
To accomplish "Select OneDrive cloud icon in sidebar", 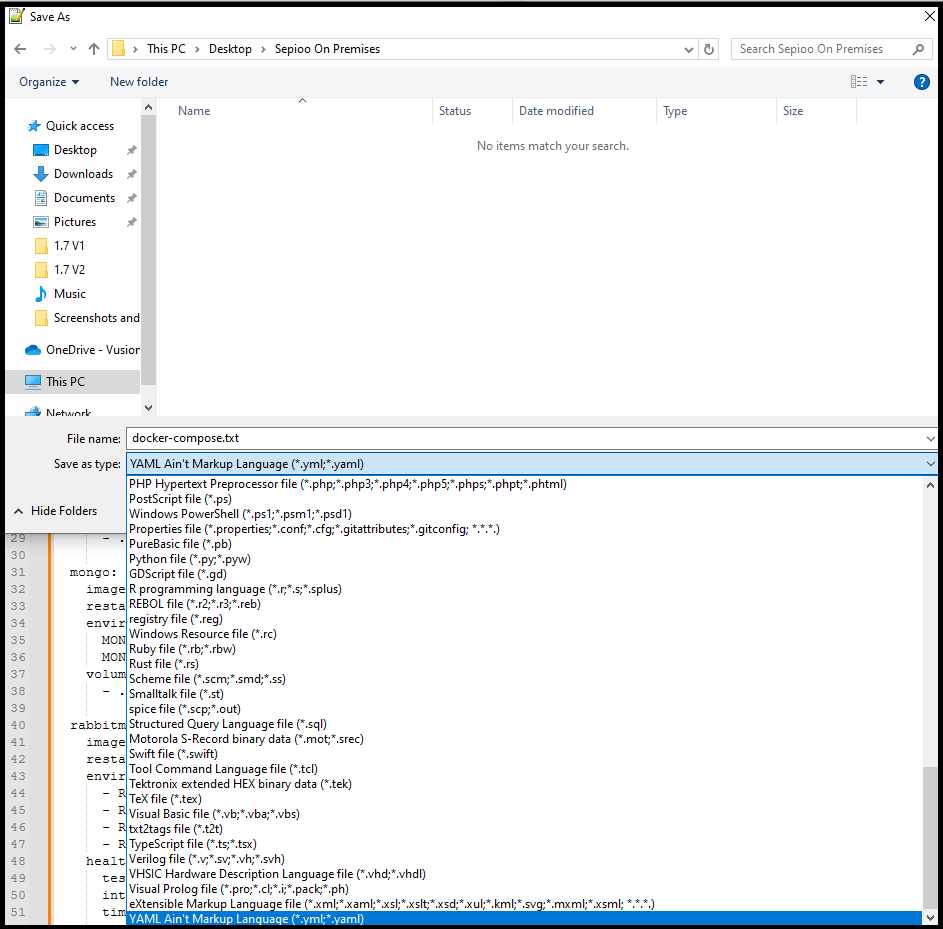I will tap(33, 350).
